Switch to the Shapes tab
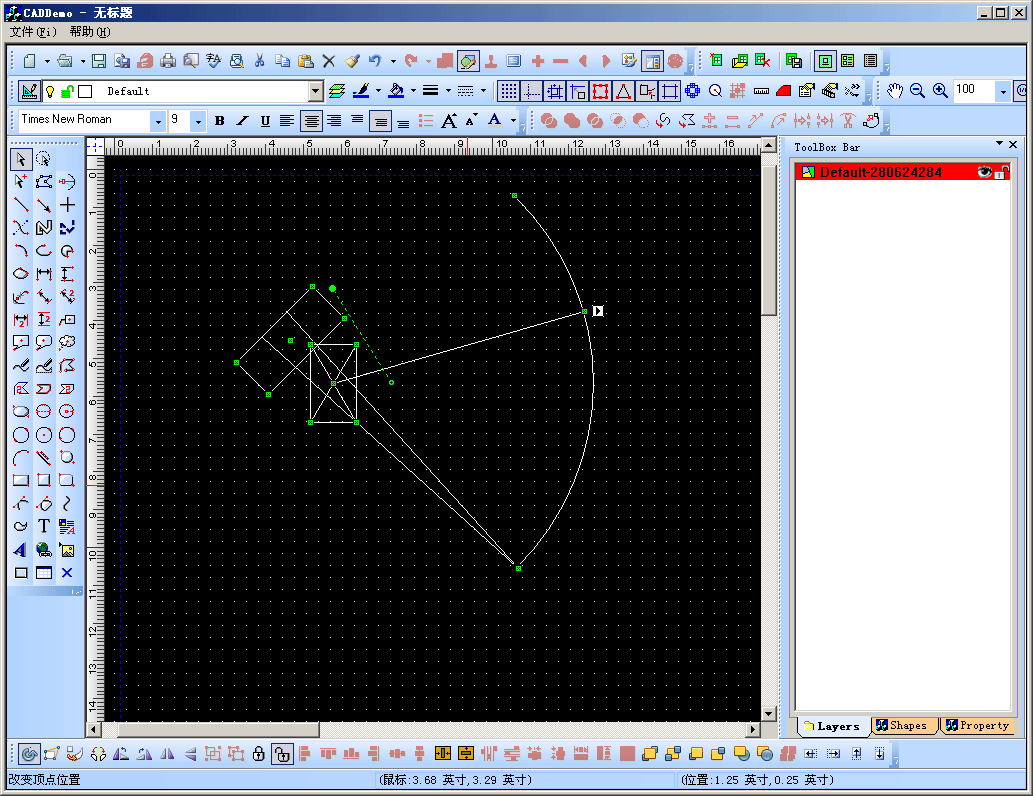Viewport: 1033px width, 796px height. 901,726
